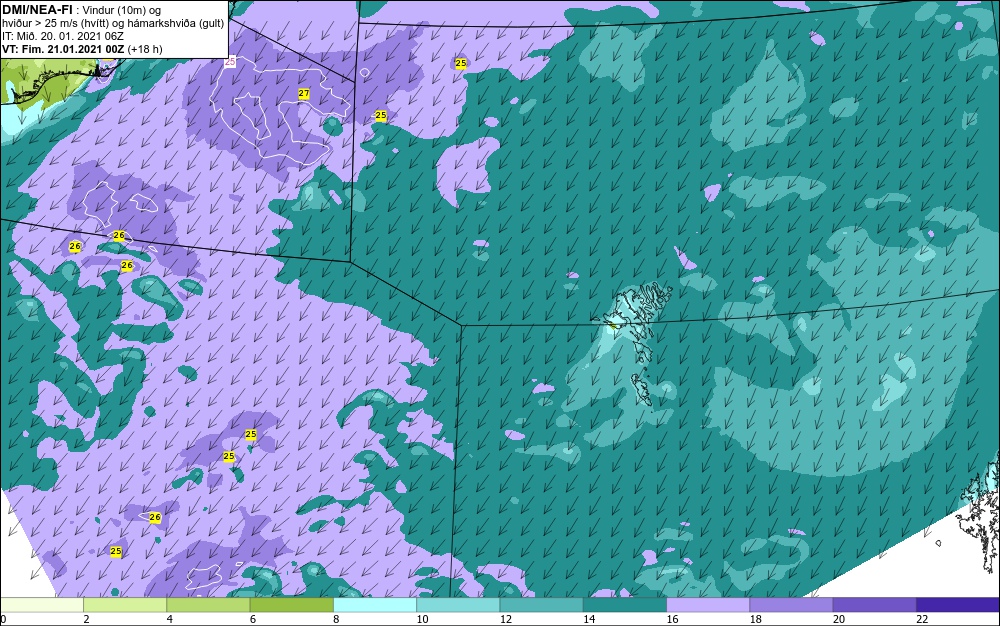The width and height of the screenshot is (1000, 626).
Task: Click the 8–10 m/s light cyan legend swatch
Action: point(375,605)
